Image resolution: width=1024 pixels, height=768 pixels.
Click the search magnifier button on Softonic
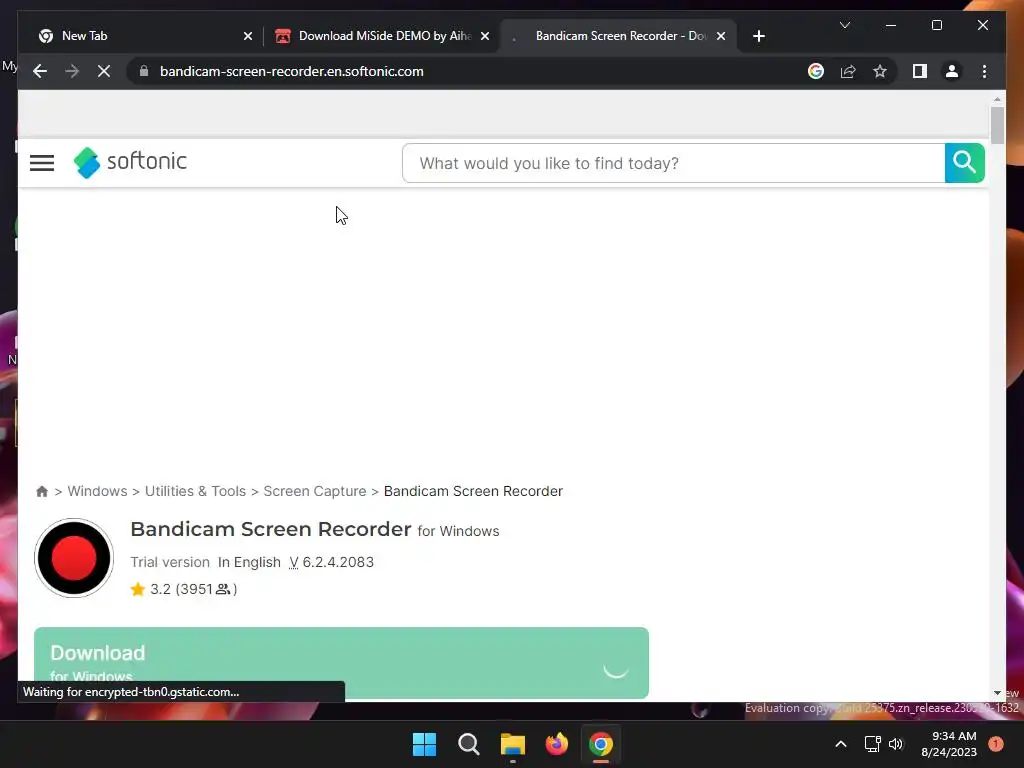coord(964,163)
